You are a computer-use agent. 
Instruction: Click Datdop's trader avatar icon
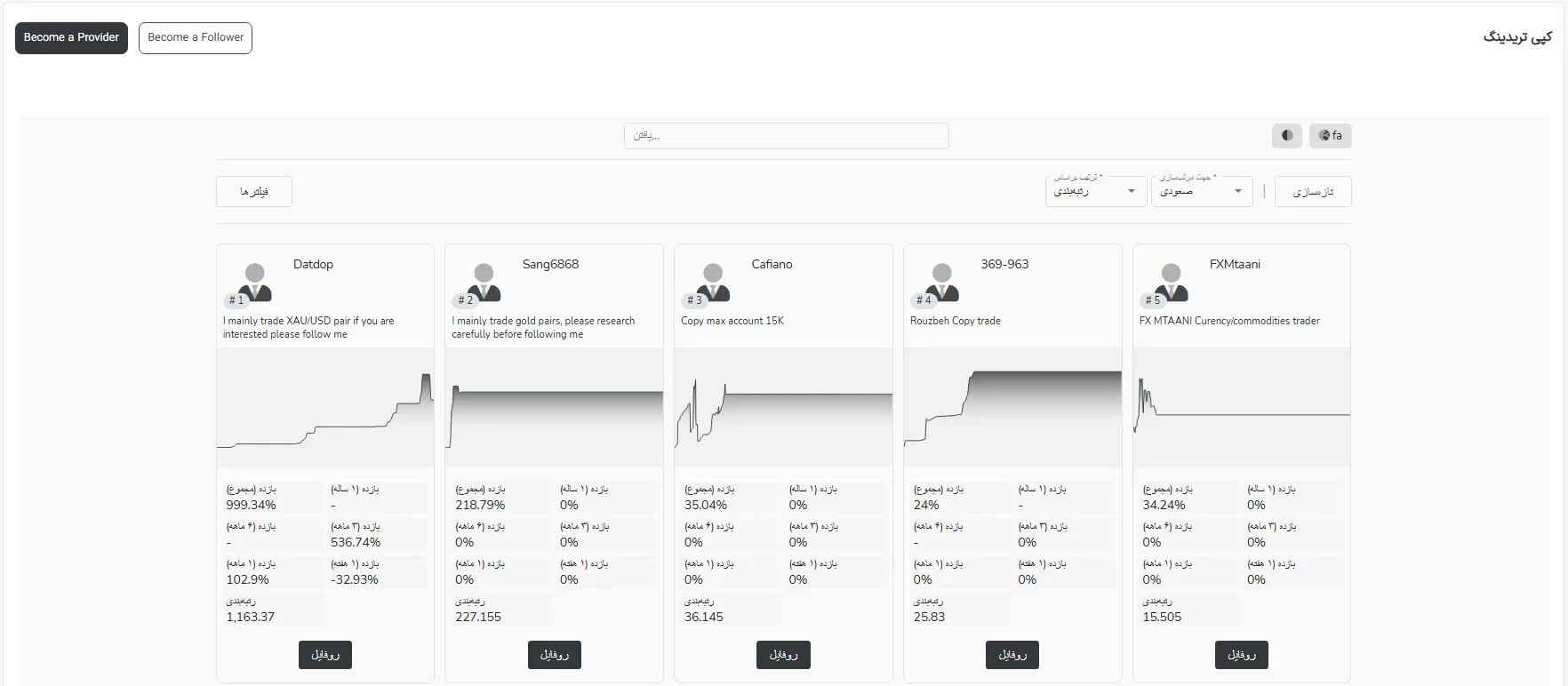coord(255,281)
